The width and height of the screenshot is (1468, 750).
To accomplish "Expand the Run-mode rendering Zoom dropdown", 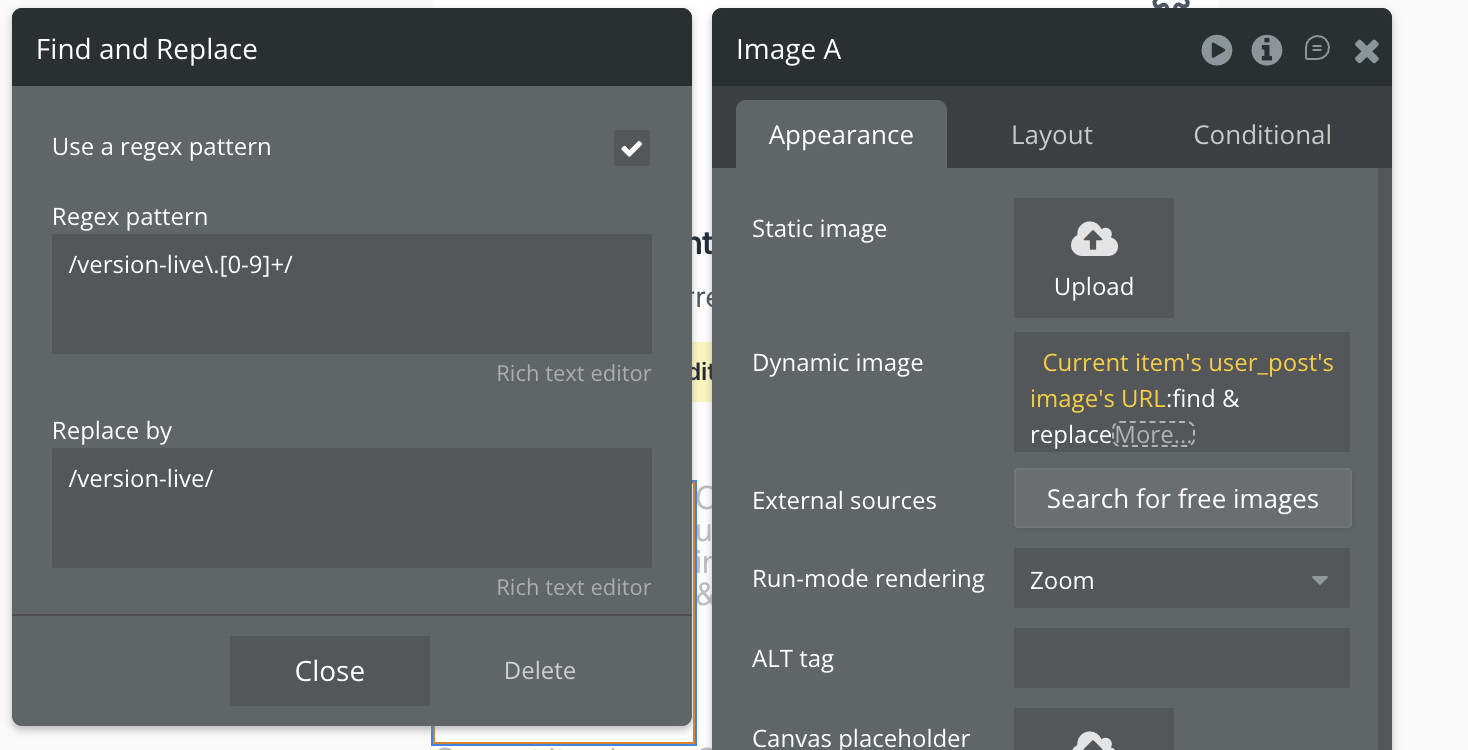I will click(1181, 579).
